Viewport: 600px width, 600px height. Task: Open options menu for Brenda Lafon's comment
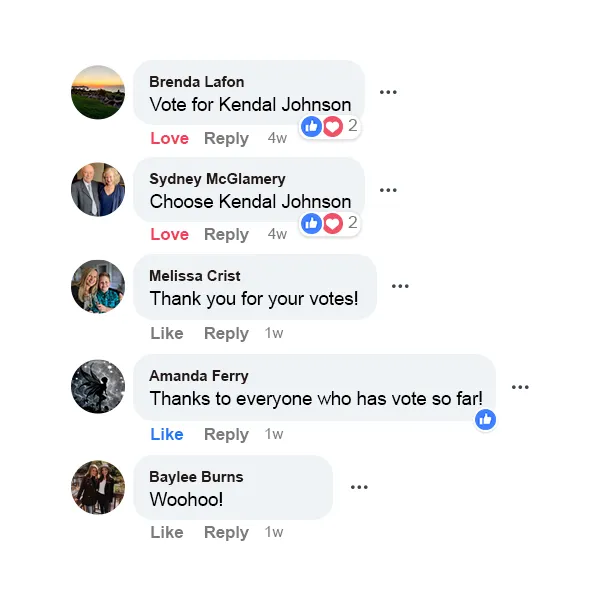pos(388,92)
